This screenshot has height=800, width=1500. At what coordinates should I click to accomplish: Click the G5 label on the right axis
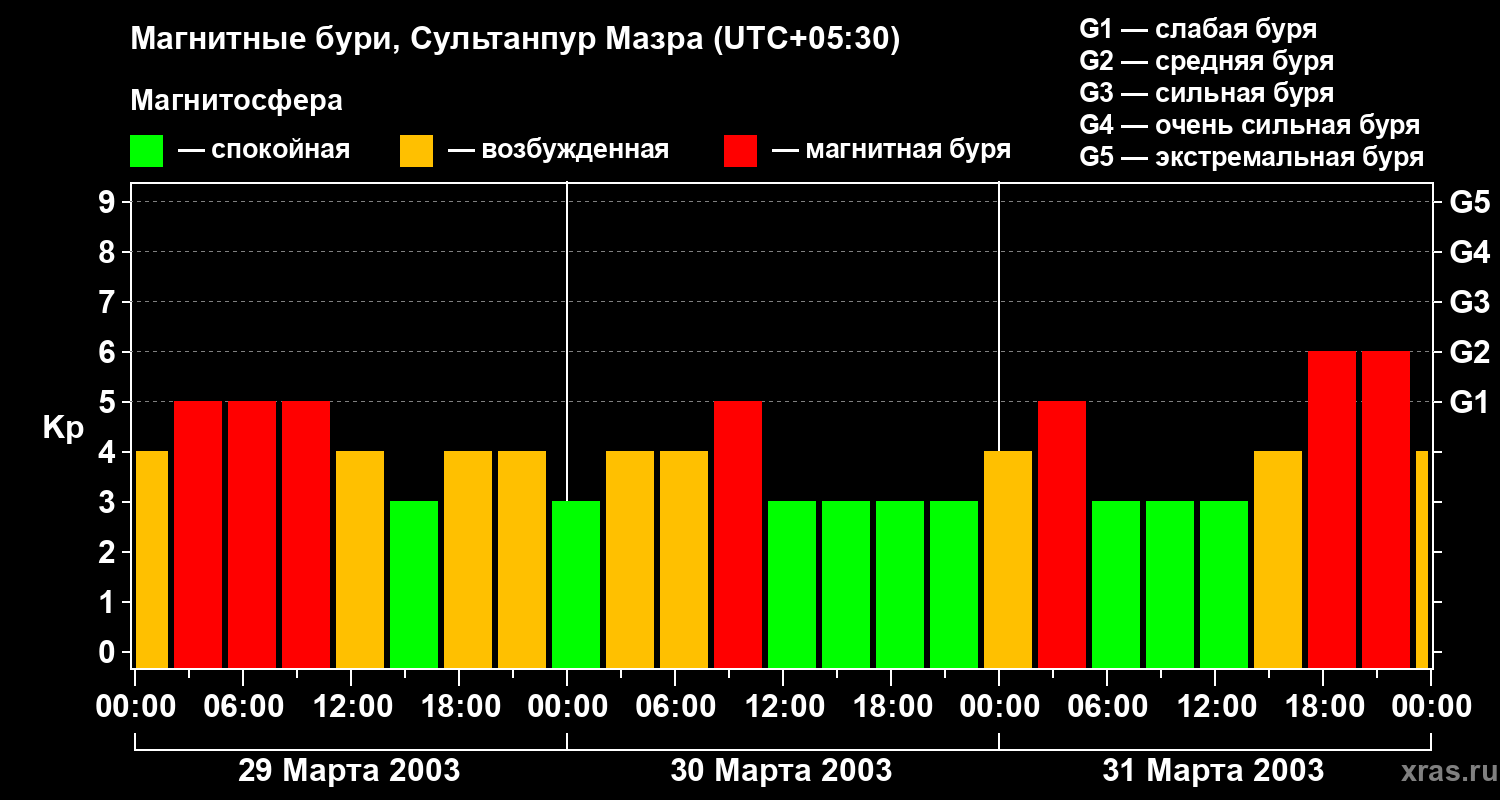(1469, 202)
